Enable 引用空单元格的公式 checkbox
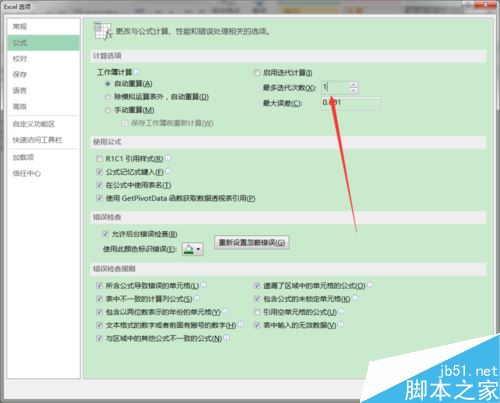500x403 pixels. click(257, 312)
